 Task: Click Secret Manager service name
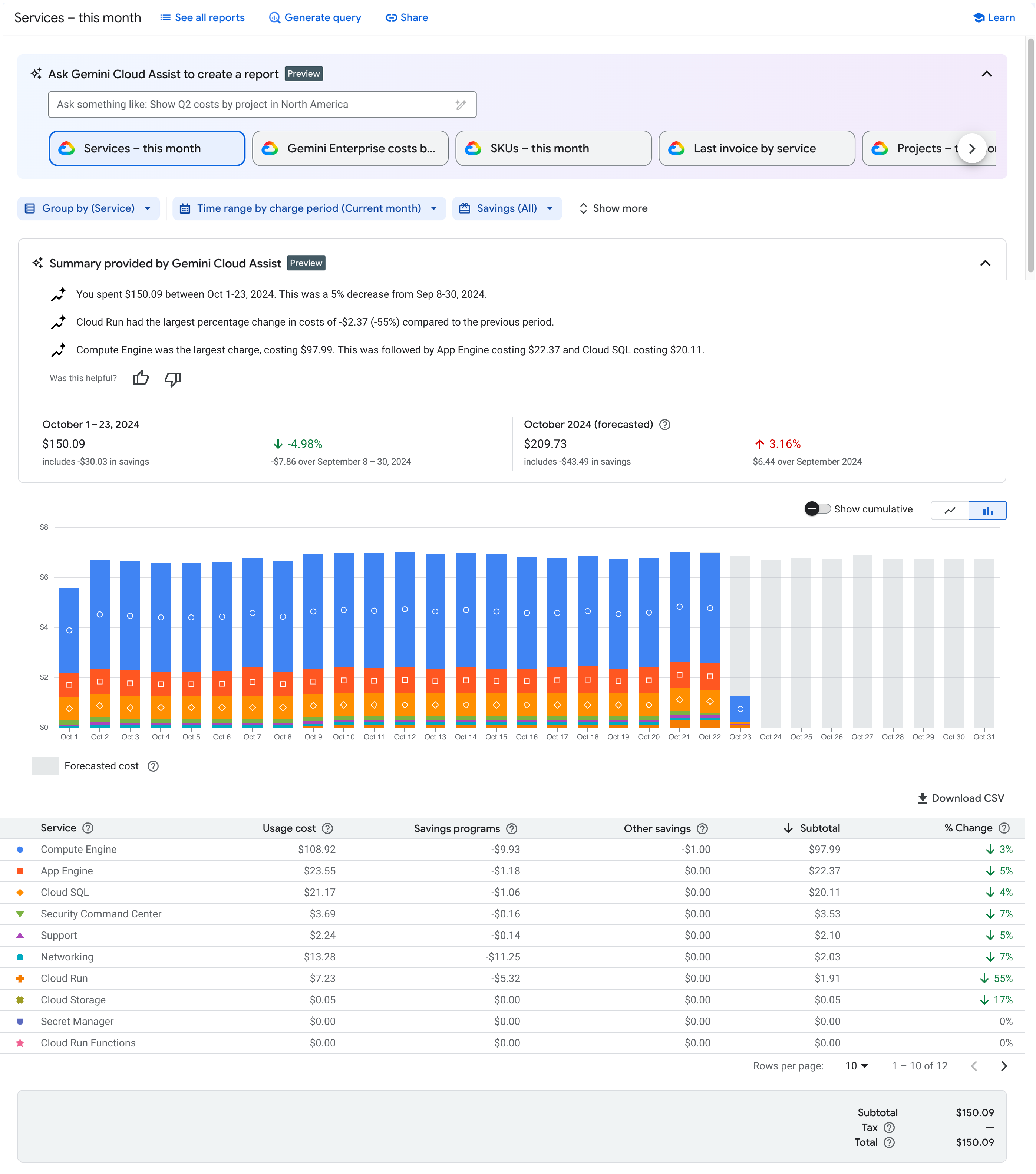[x=77, y=1022]
